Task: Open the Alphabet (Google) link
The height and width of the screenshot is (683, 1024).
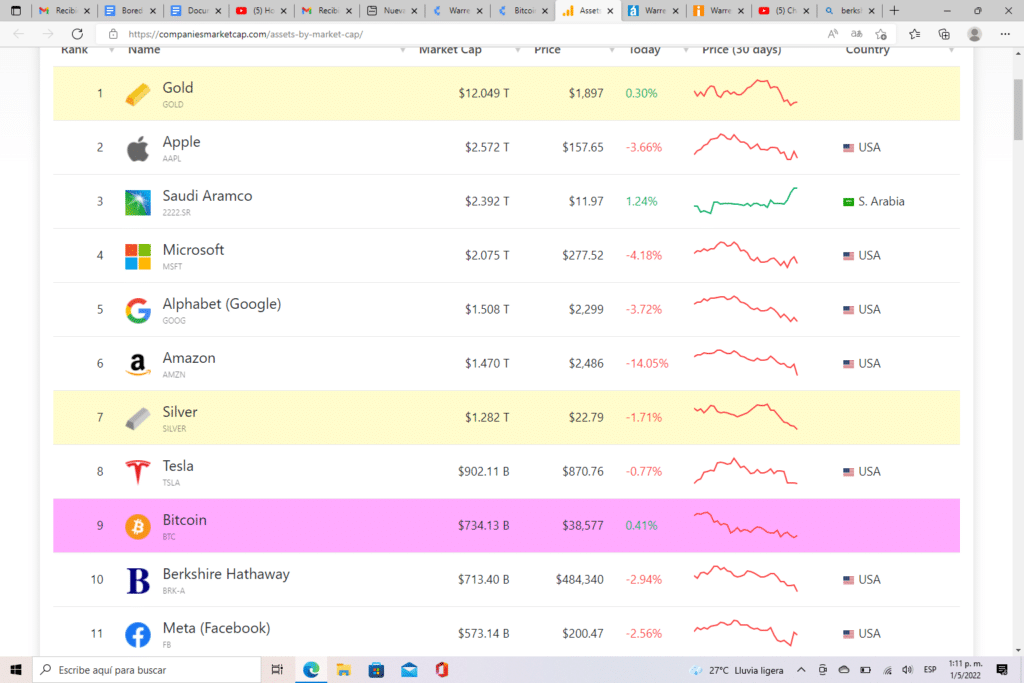Action: point(221,304)
